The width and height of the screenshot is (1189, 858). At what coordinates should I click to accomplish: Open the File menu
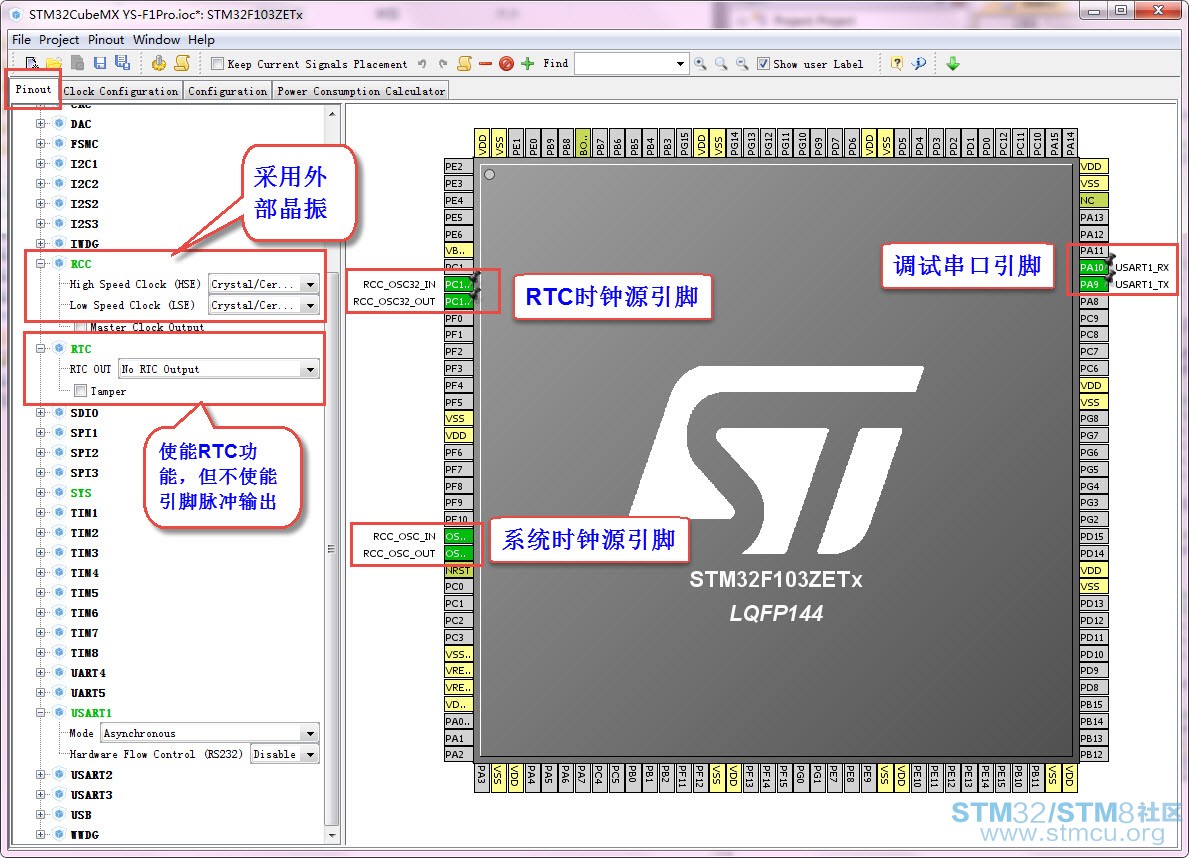(x=21, y=39)
